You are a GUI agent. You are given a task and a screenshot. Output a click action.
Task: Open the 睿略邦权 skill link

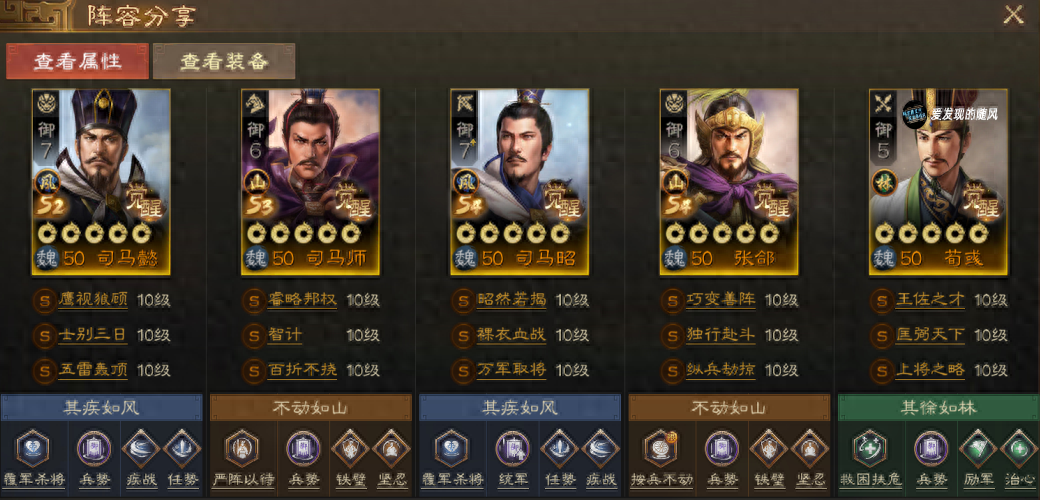coord(302,300)
